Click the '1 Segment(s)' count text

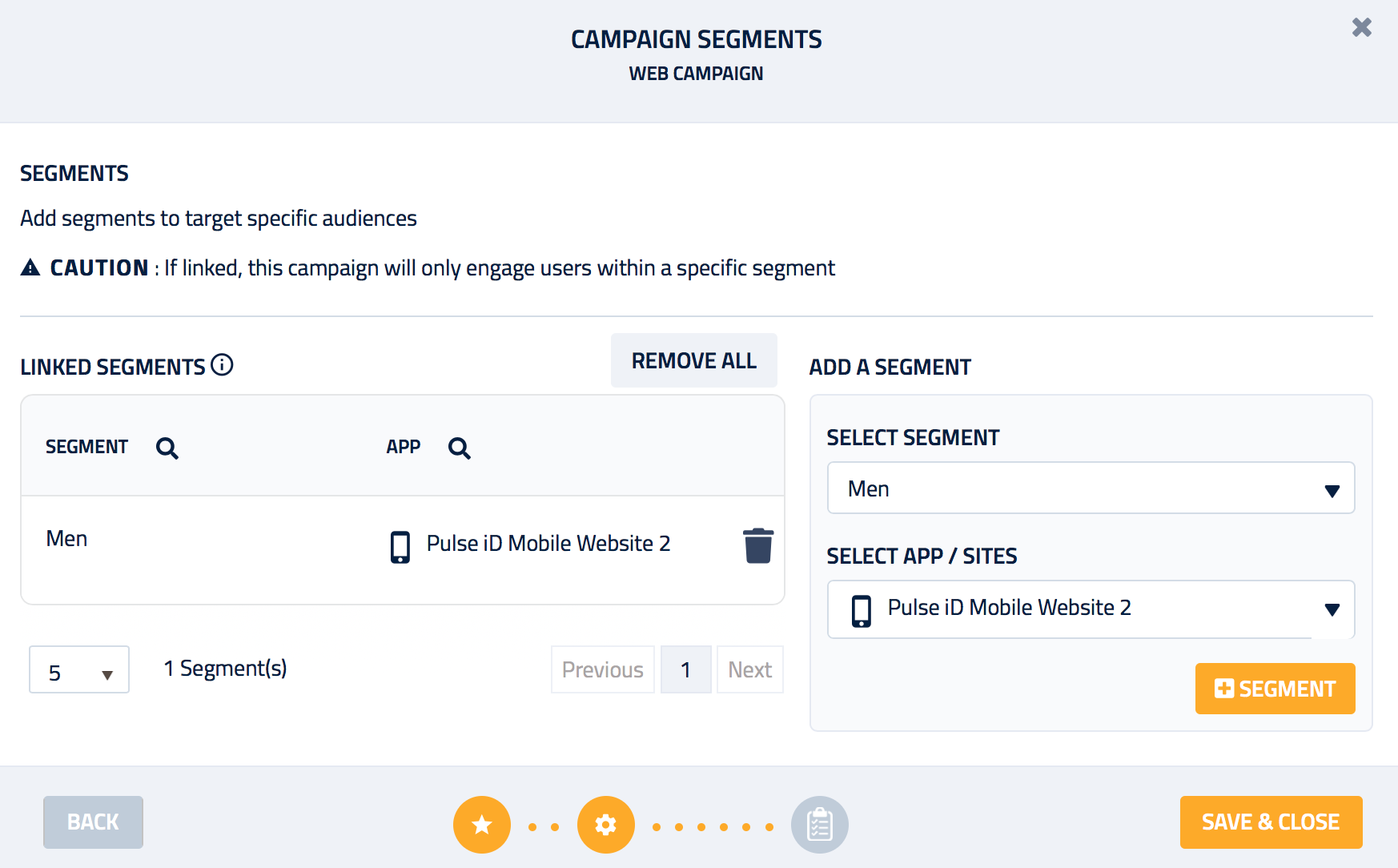(226, 669)
